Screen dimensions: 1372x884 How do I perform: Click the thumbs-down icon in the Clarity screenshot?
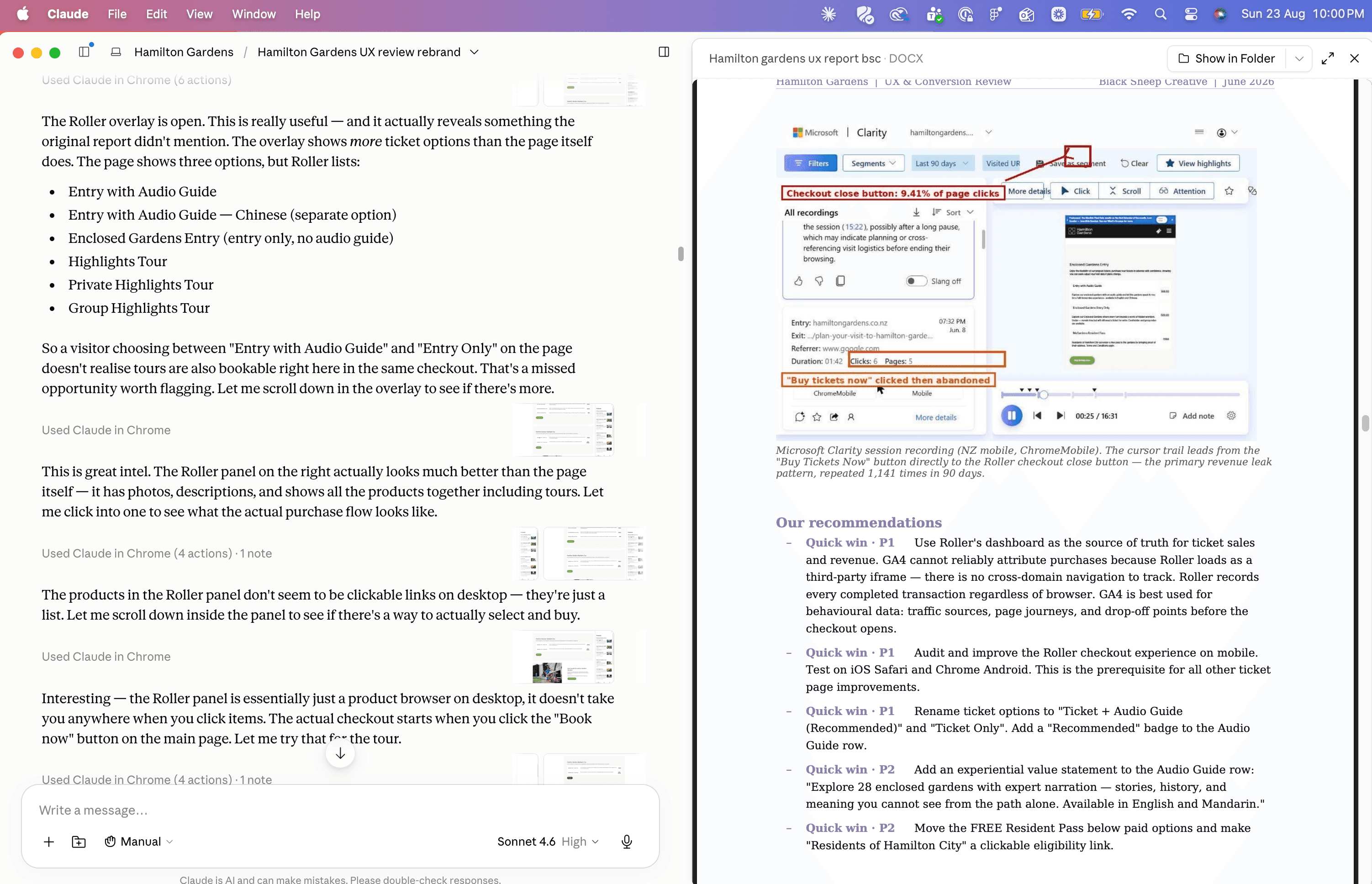click(x=819, y=281)
